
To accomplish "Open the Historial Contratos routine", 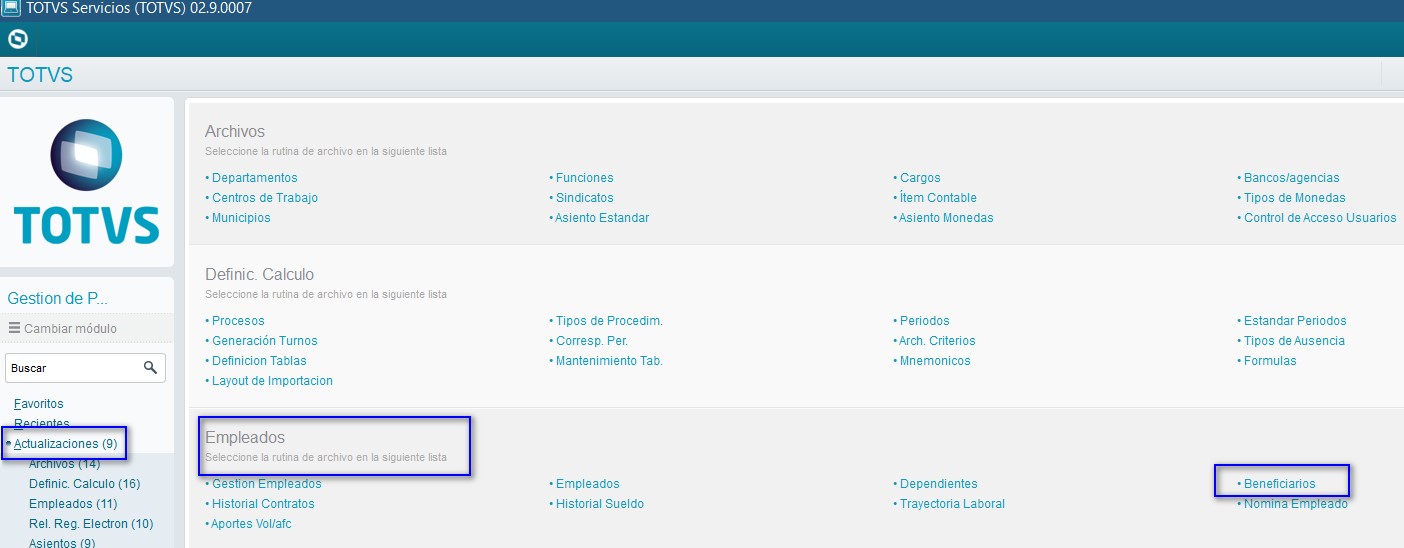I will tap(263, 504).
